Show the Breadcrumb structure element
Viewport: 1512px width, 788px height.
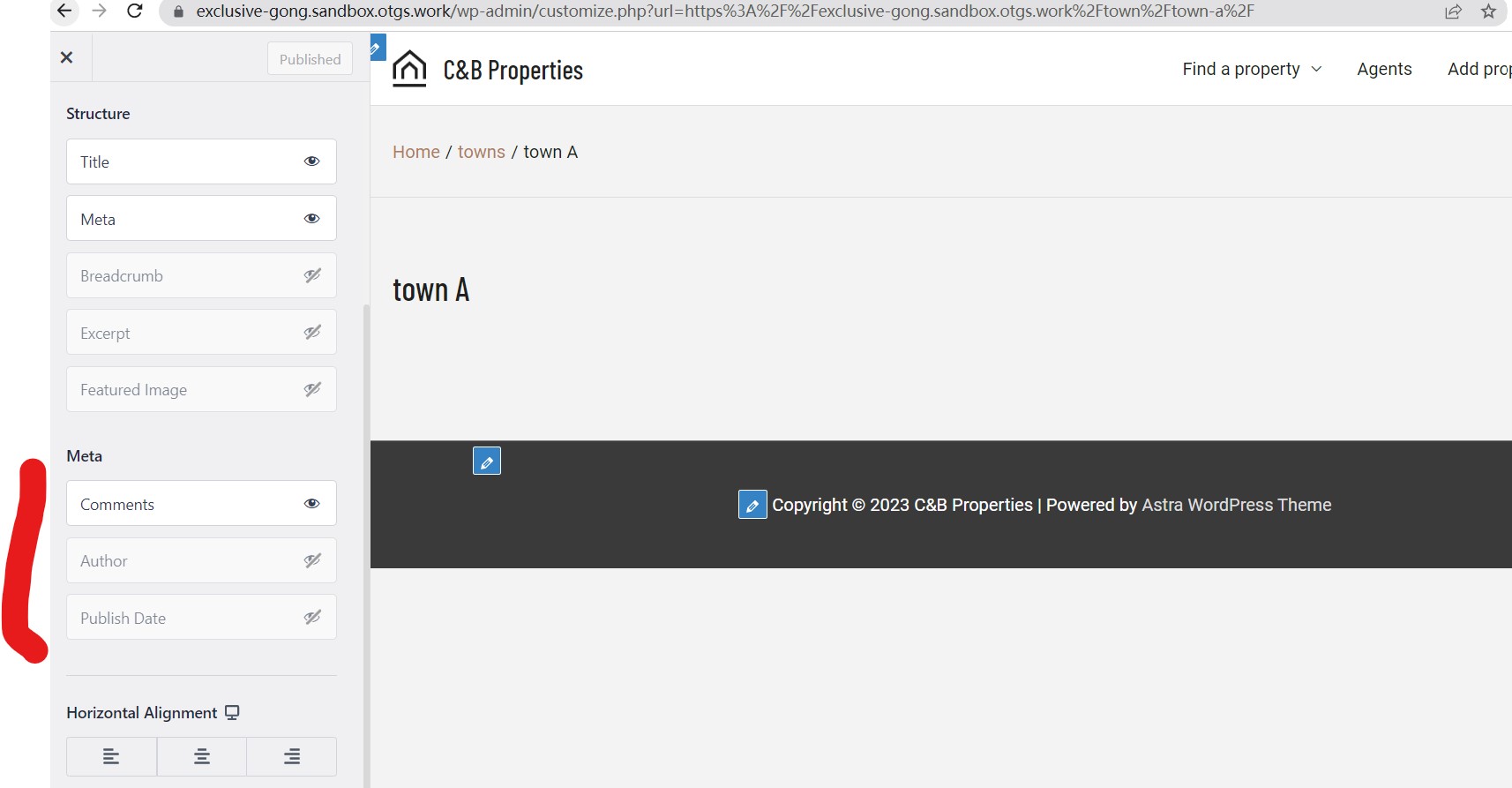pyautogui.click(x=312, y=275)
